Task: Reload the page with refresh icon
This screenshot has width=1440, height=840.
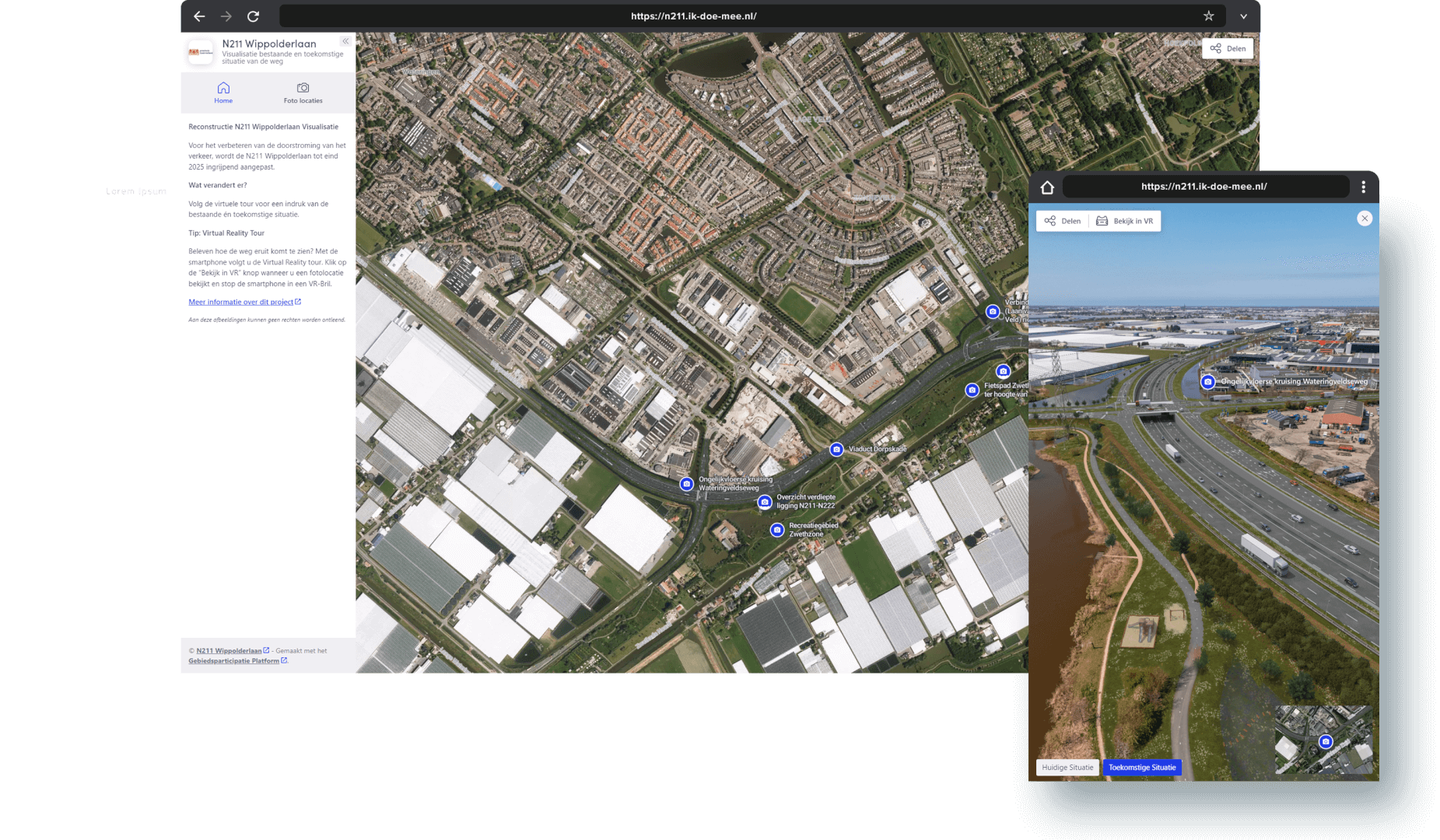Action: (253, 16)
